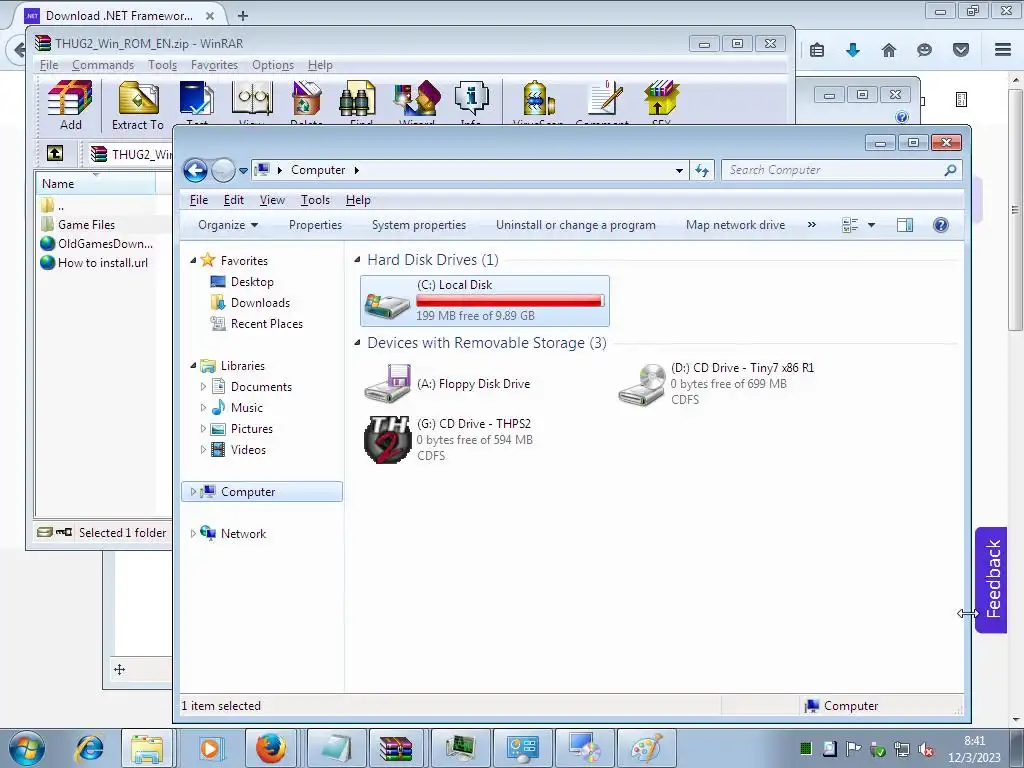Click the SFX icon in WinRAR toolbar
The image size is (1024, 768).
[x=661, y=101]
